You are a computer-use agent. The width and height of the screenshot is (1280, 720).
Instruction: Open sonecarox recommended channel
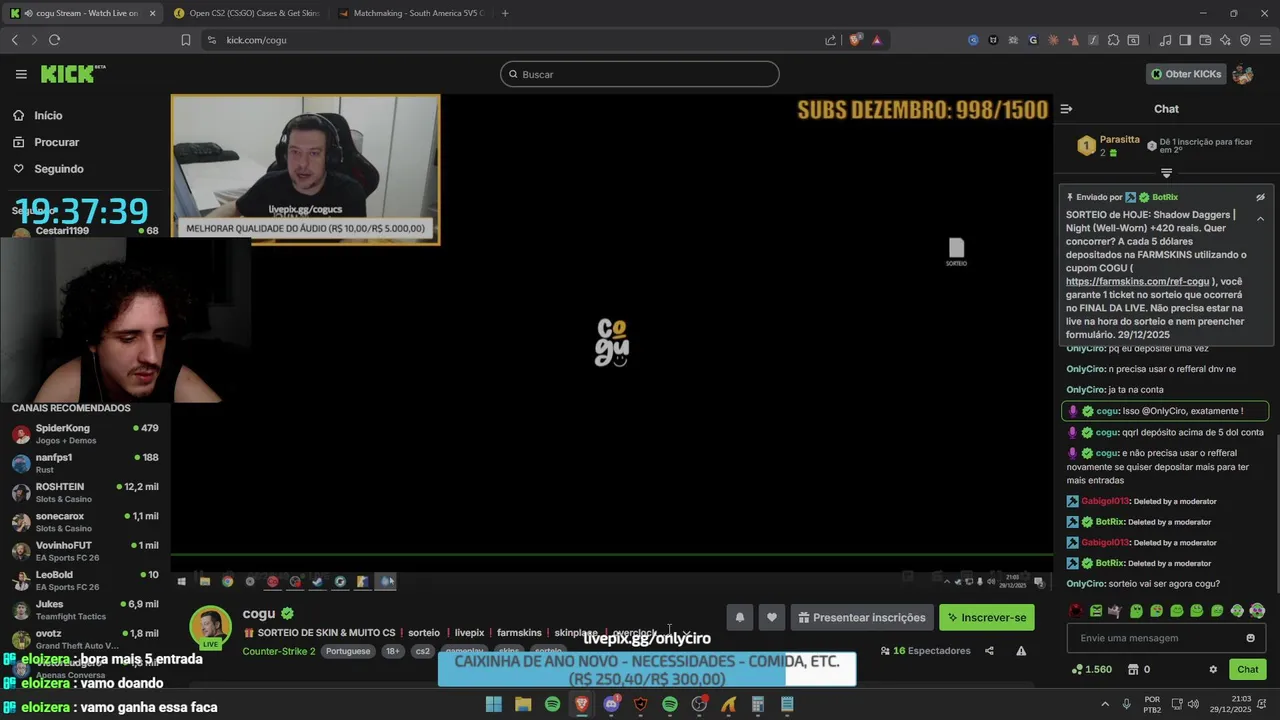coord(85,522)
